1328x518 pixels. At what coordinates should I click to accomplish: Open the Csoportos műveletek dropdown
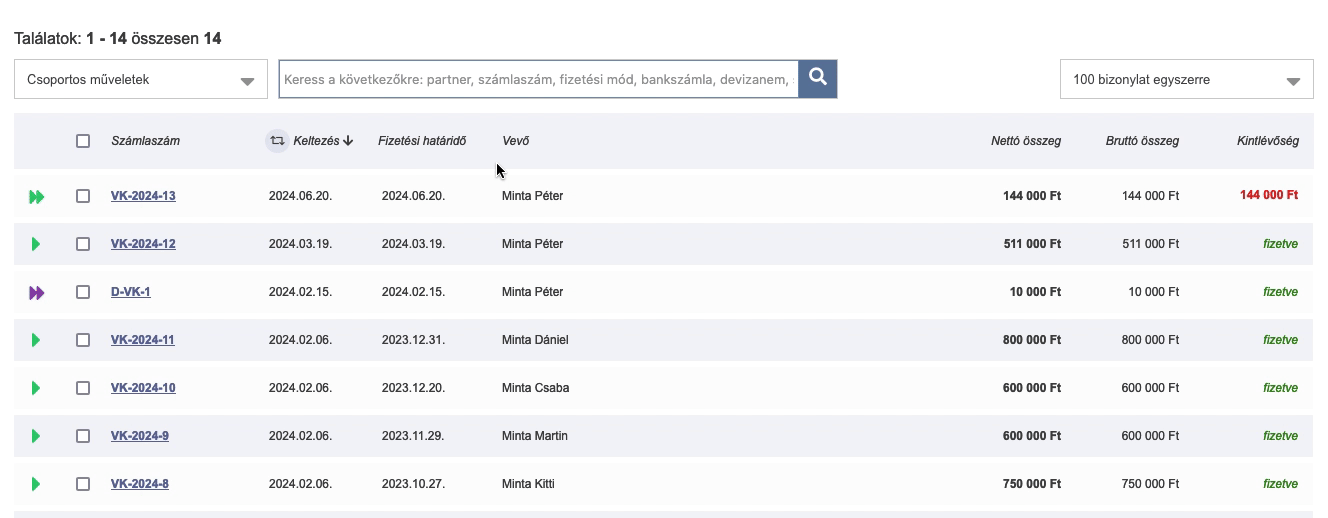coord(141,79)
